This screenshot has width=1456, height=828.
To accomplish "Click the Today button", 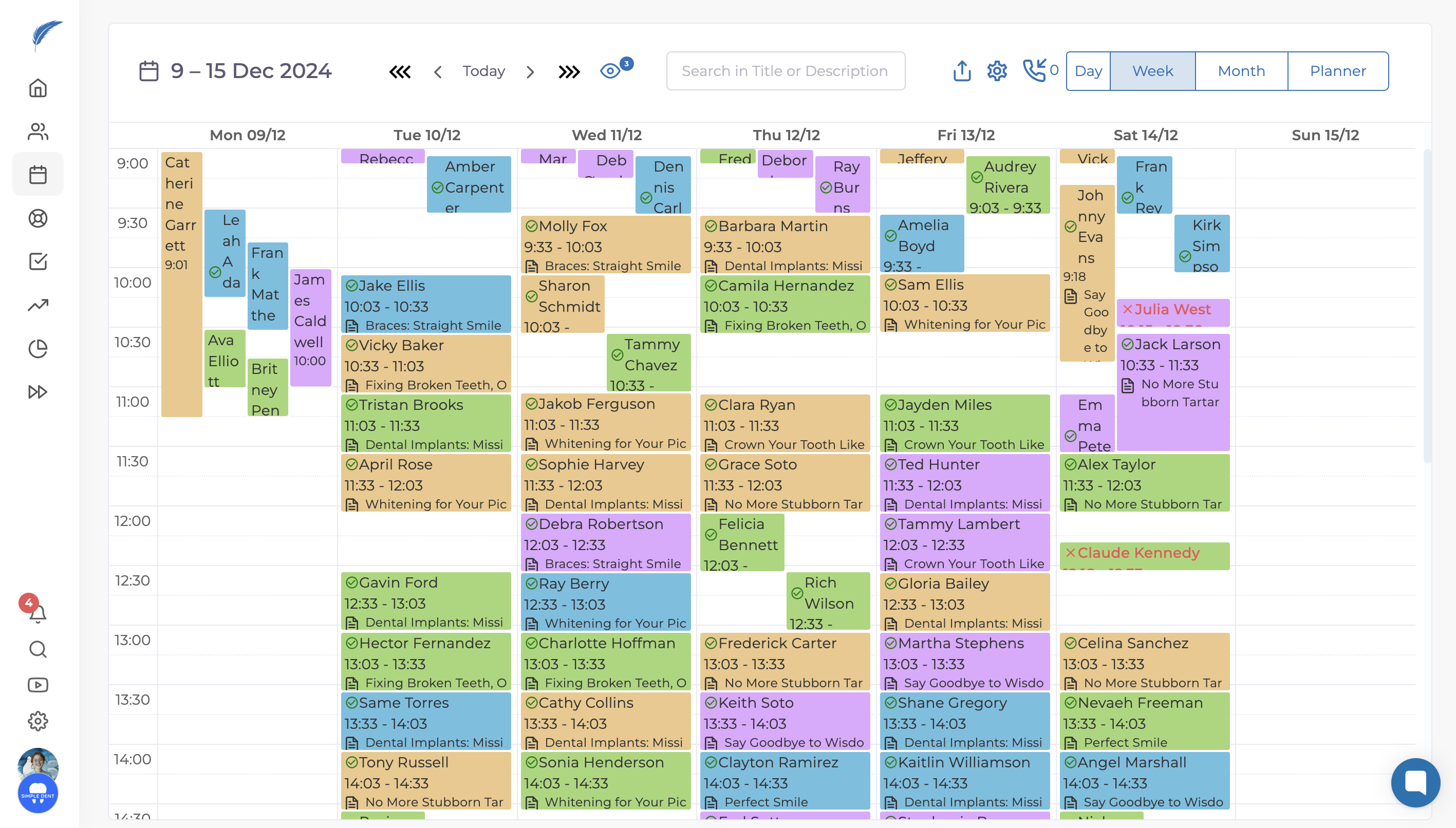I will tap(483, 71).
